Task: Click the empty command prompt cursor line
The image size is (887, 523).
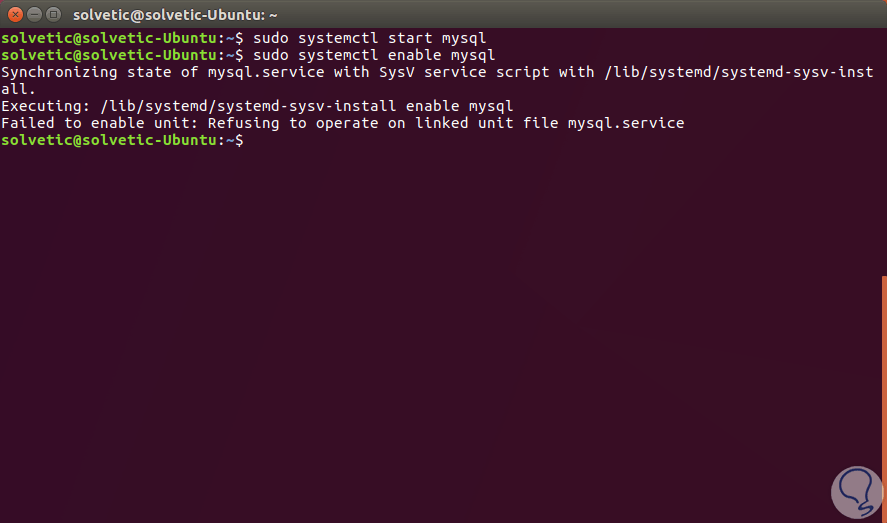Action: click(x=252, y=141)
